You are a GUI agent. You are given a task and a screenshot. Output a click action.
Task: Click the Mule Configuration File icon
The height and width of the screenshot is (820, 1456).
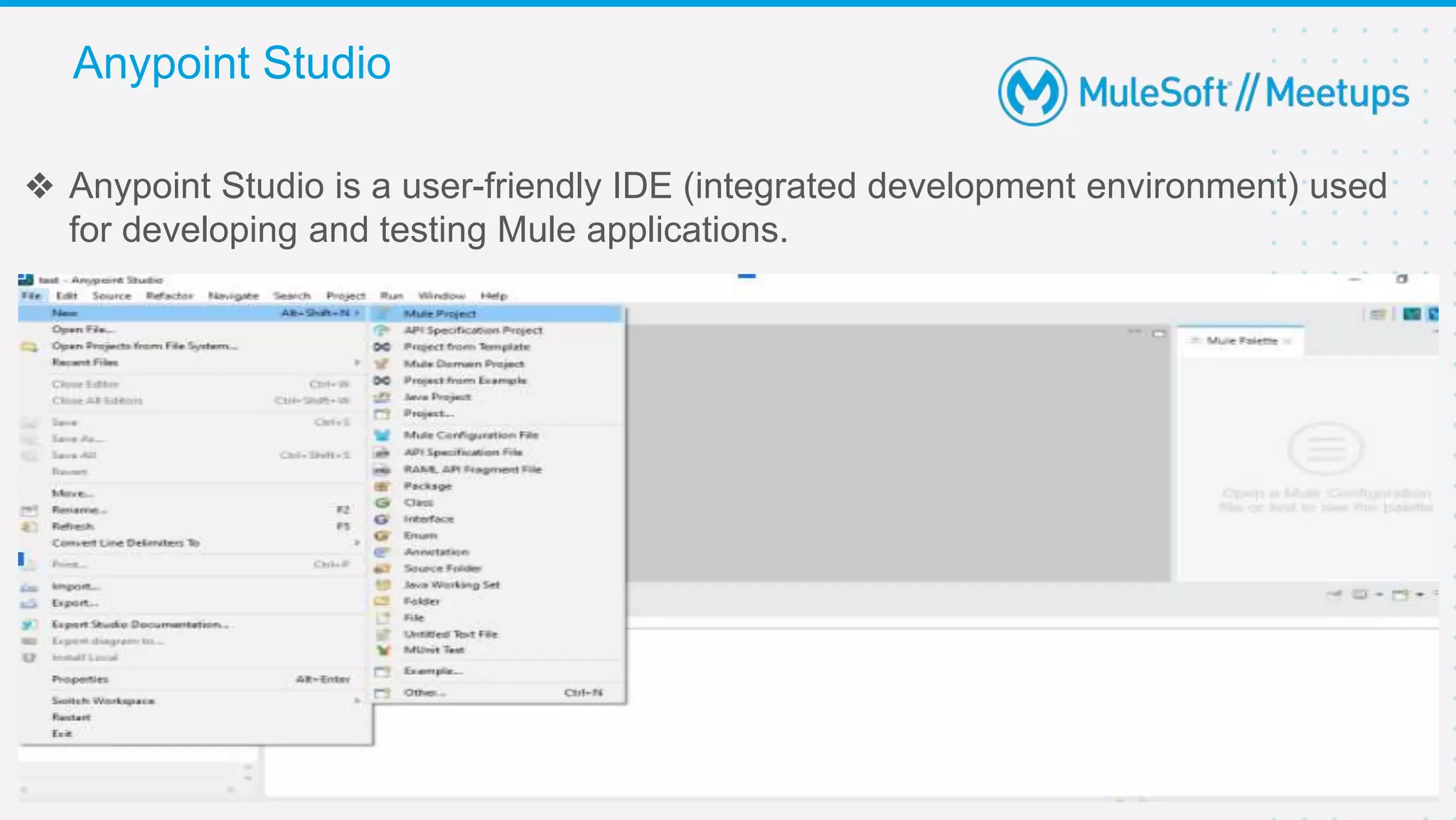coord(382,435)
